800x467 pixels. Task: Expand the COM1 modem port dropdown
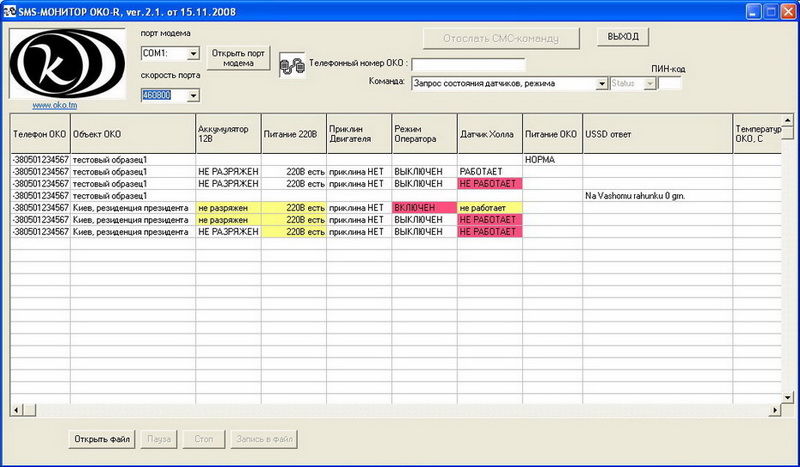click(194, 53)
